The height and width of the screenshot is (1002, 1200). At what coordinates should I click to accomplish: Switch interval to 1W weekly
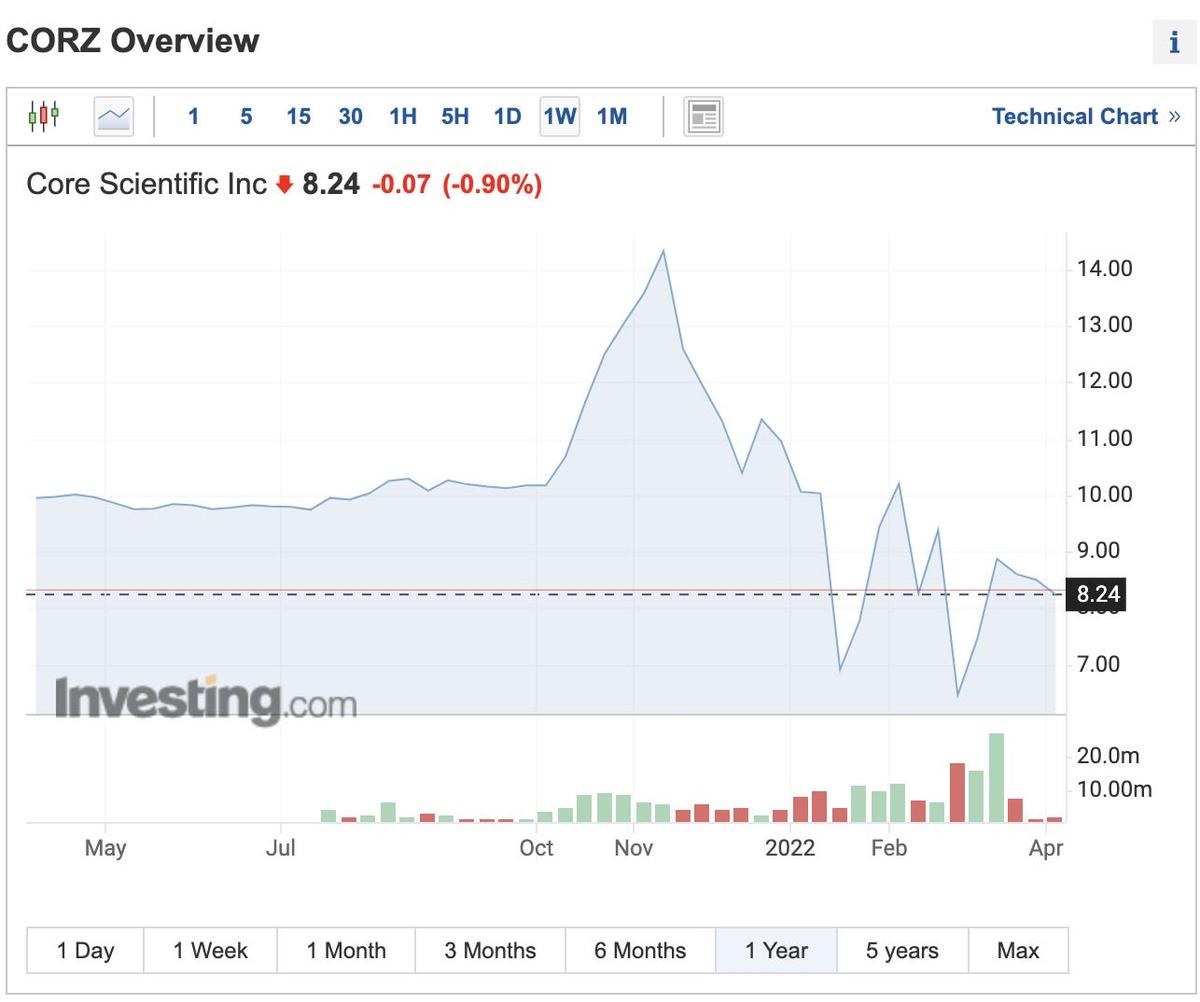click(559, 116)
